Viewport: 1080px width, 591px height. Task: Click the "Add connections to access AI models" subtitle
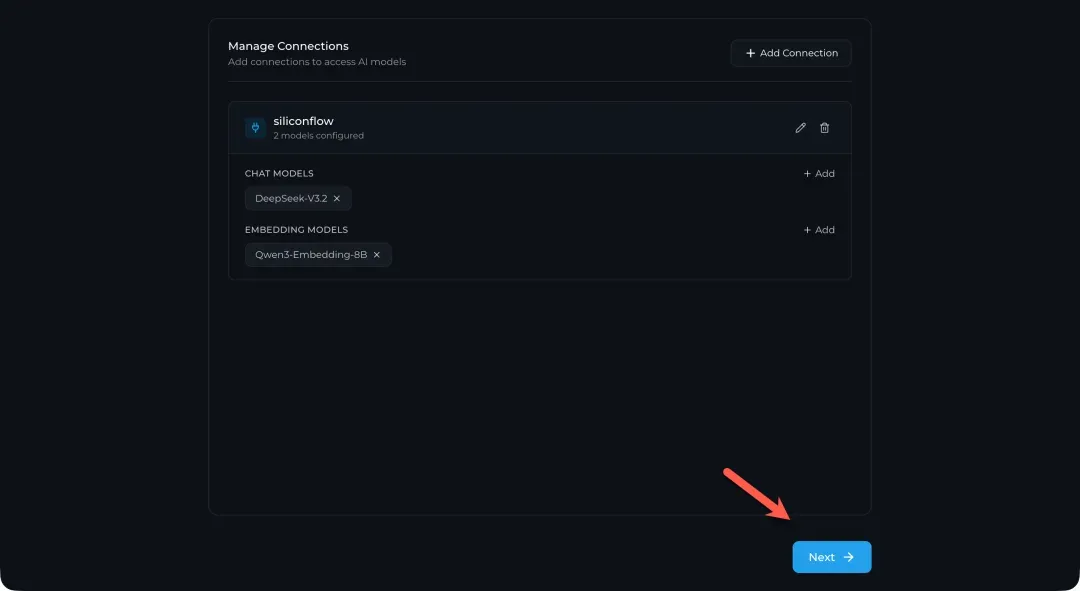point(317,62)
